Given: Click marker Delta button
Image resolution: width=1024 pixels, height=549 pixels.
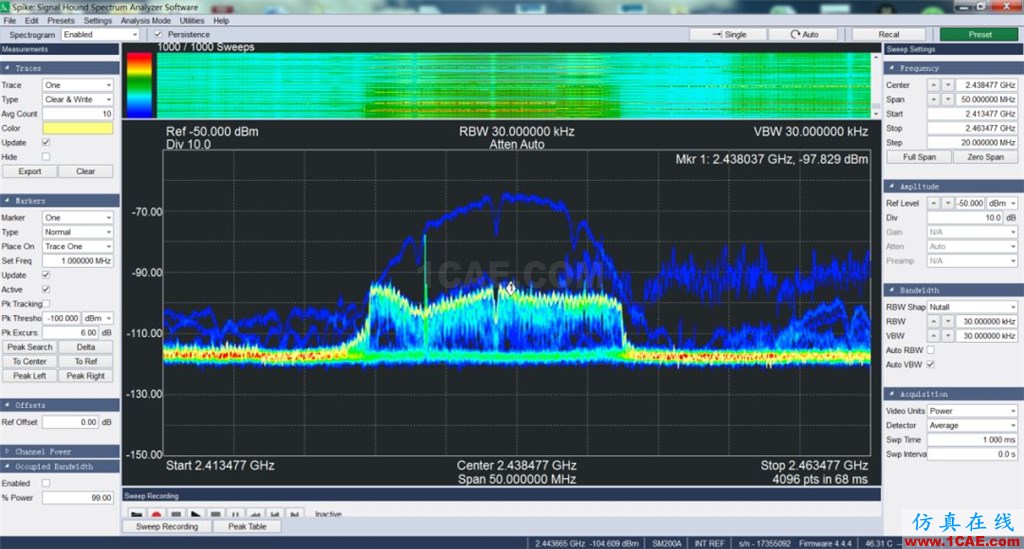Looking at the screenshot, I should (86, 347).
